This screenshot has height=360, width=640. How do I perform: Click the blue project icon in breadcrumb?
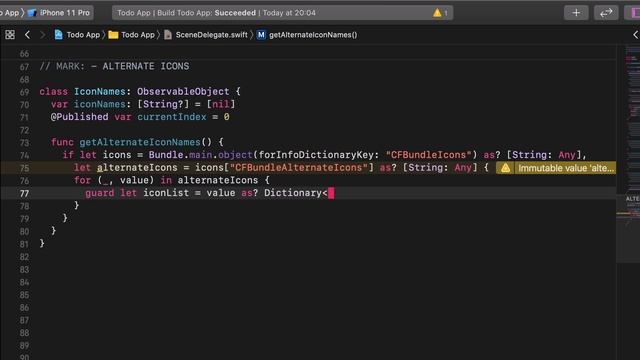pos(58,35)
